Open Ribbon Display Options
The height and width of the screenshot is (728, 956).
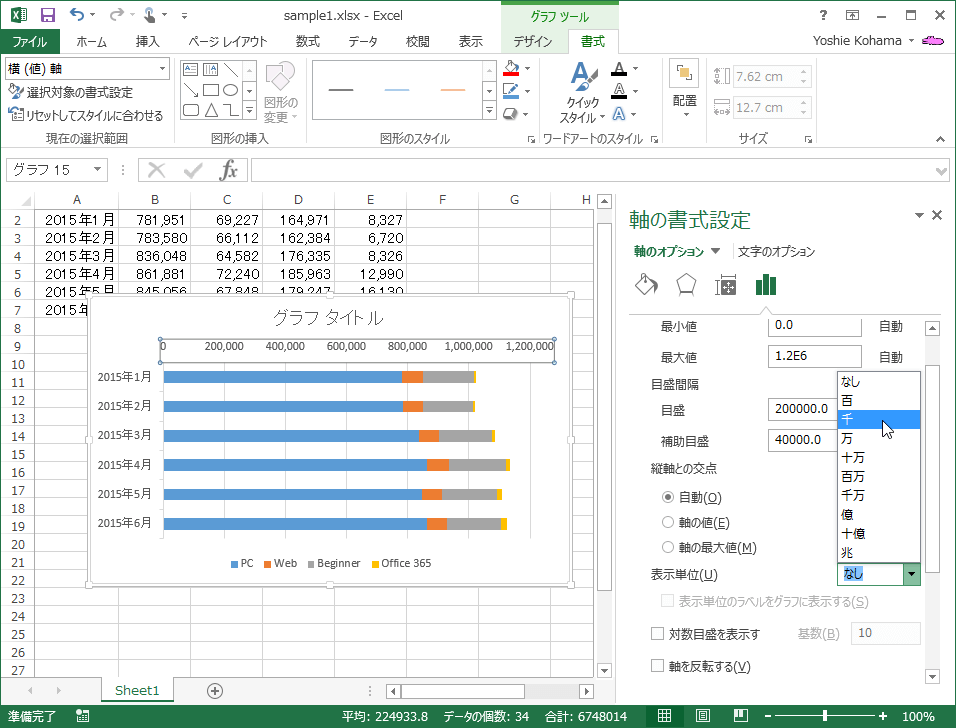click(852, 15)
